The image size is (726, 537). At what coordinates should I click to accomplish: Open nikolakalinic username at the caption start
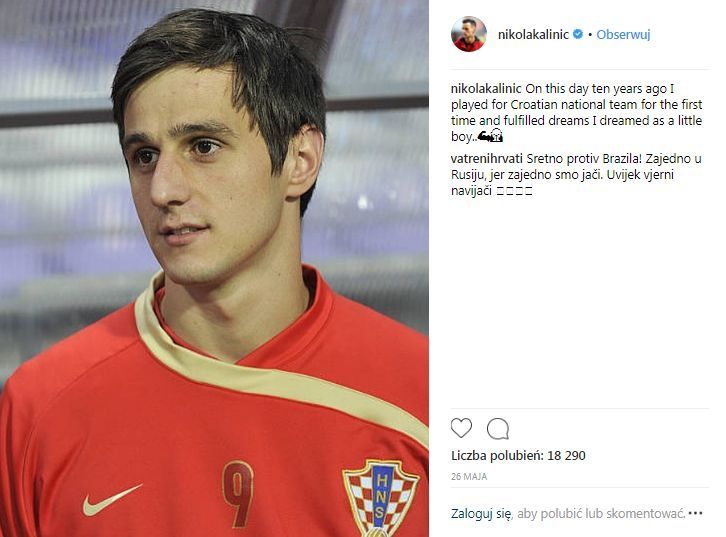(486, 88)
